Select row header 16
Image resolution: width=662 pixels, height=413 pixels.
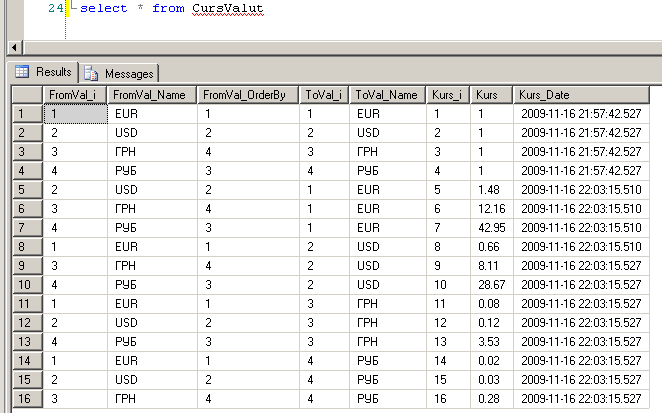tap(27, 399)
